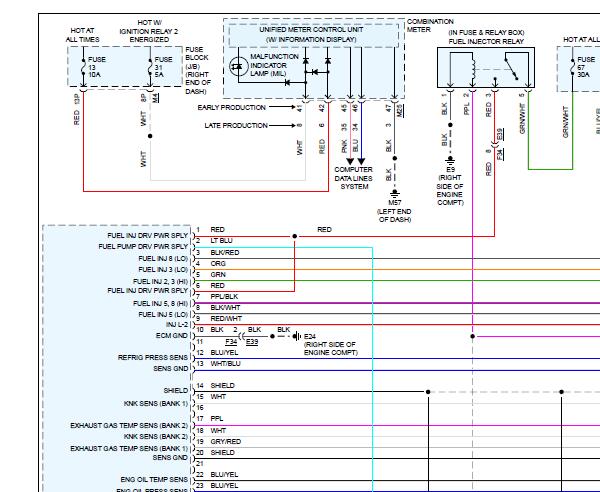Click the FUEL INJ 8 (LO) label

coord(163,259)
